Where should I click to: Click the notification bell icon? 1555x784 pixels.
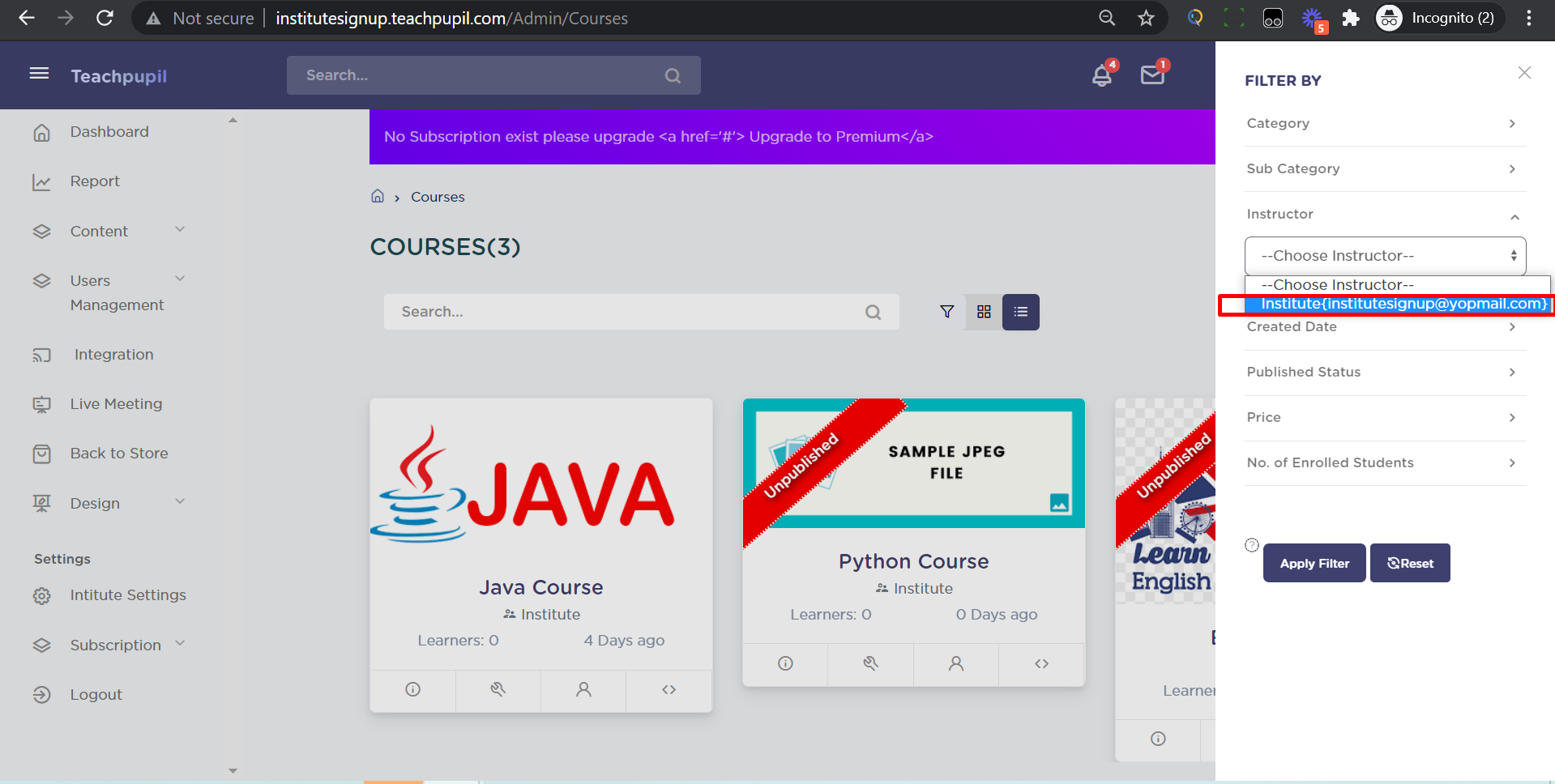pyautogui.click(x=1101, y=76)
